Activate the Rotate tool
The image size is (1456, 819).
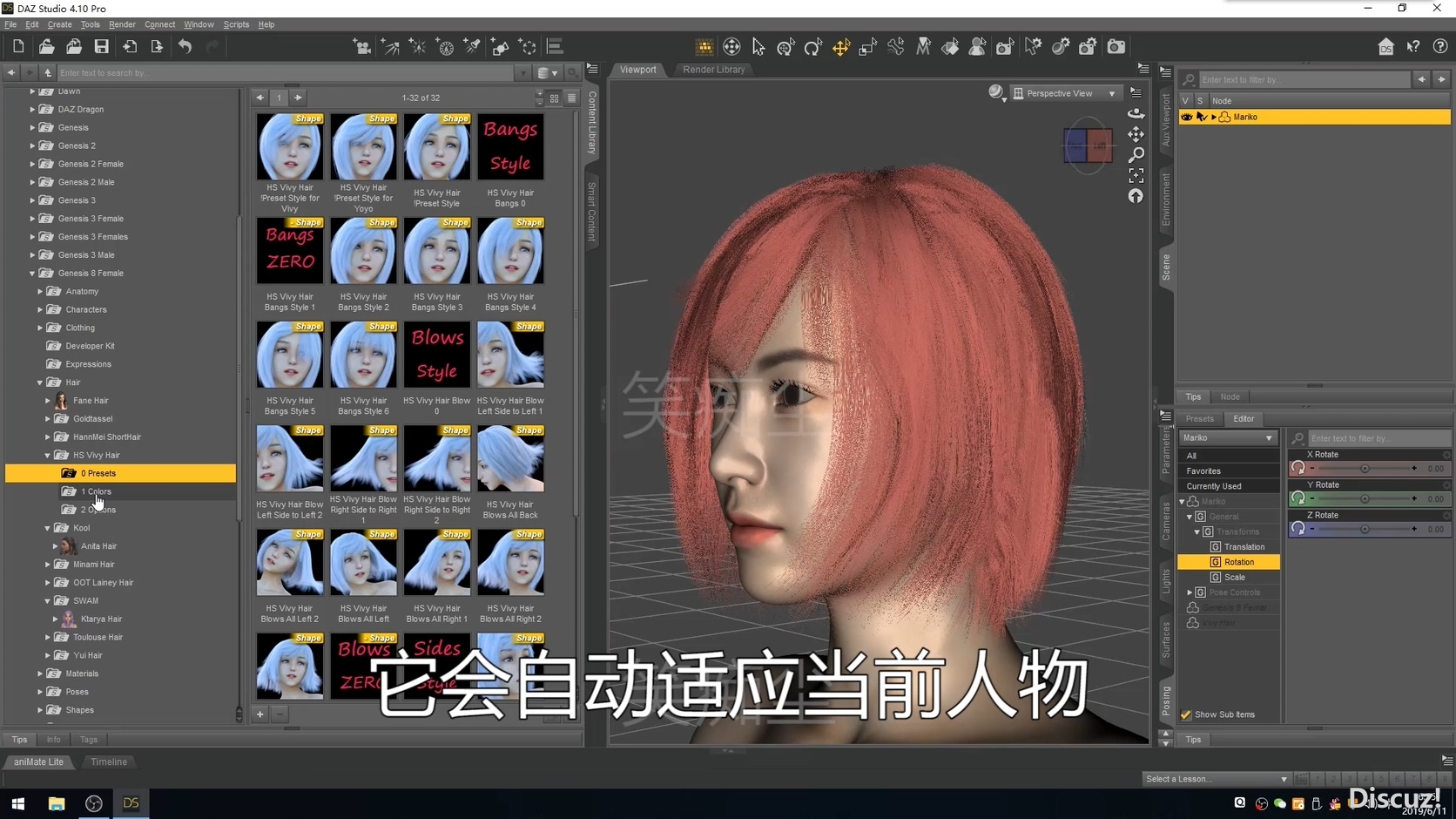click(x=813, y=47)
